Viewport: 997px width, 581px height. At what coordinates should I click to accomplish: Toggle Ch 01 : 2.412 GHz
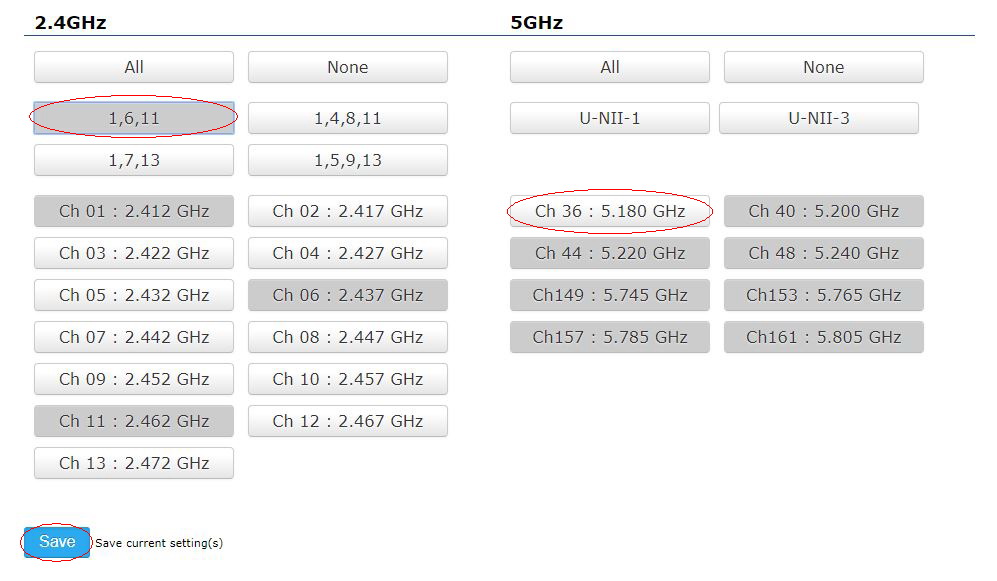coord(134,211)
